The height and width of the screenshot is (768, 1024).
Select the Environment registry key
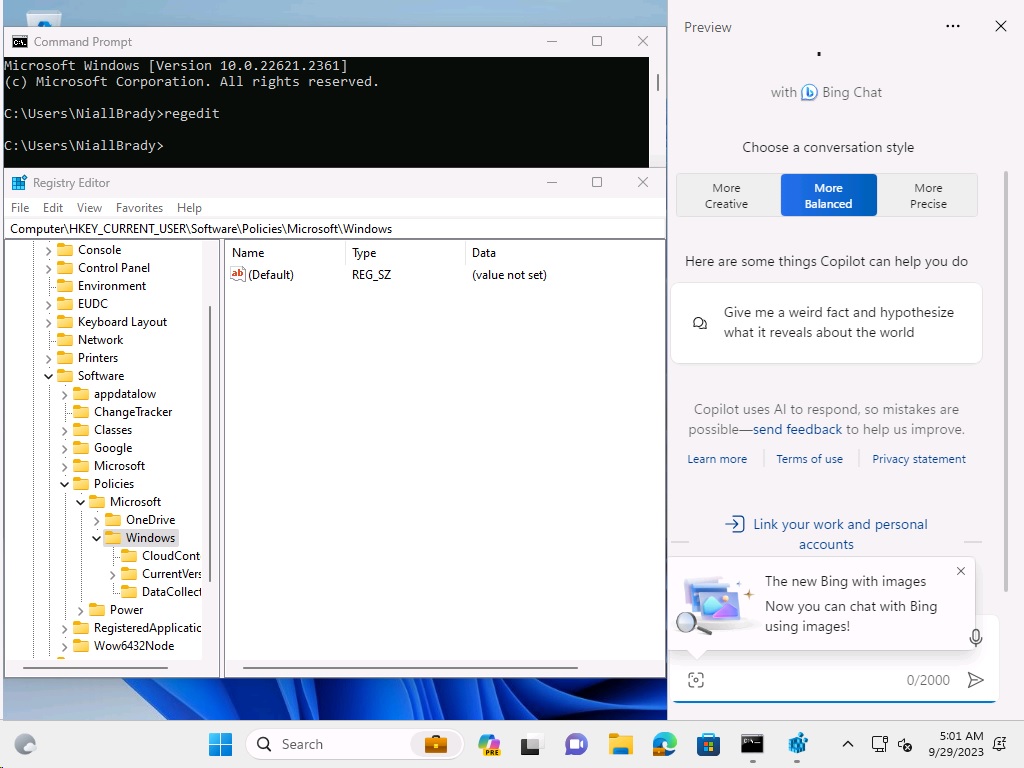pyautogui.click(x=101, y=286)
